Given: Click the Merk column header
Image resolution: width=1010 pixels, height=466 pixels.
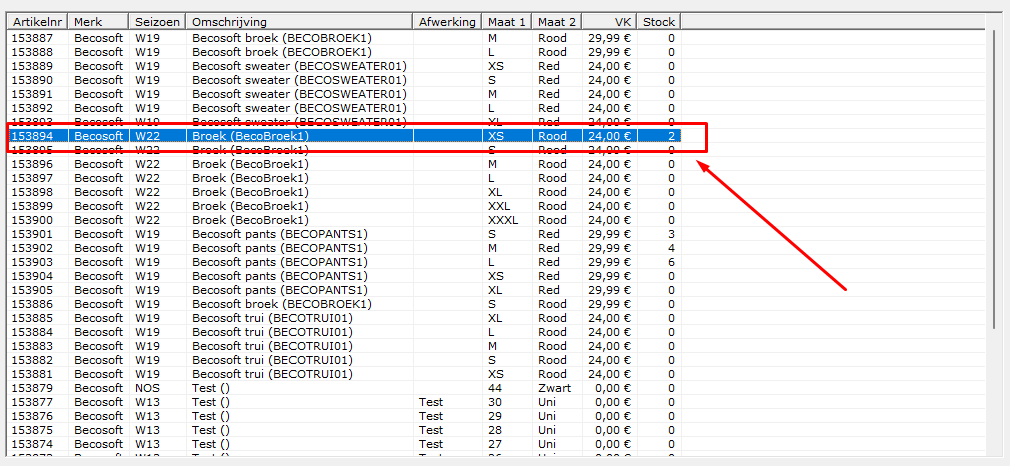Looking at the screenshot, I should click(x=98, y=23).
